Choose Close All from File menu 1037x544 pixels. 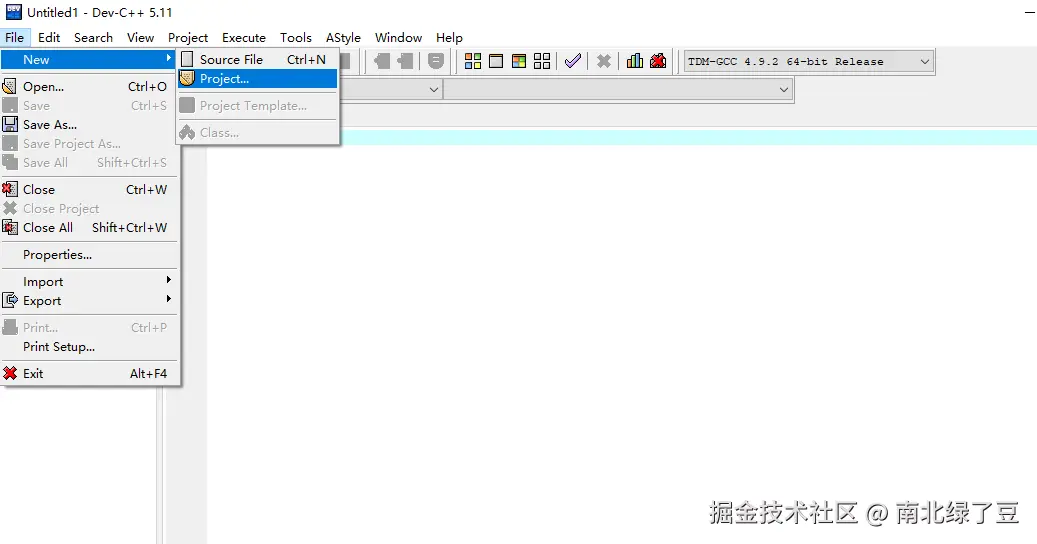(89, 227)
